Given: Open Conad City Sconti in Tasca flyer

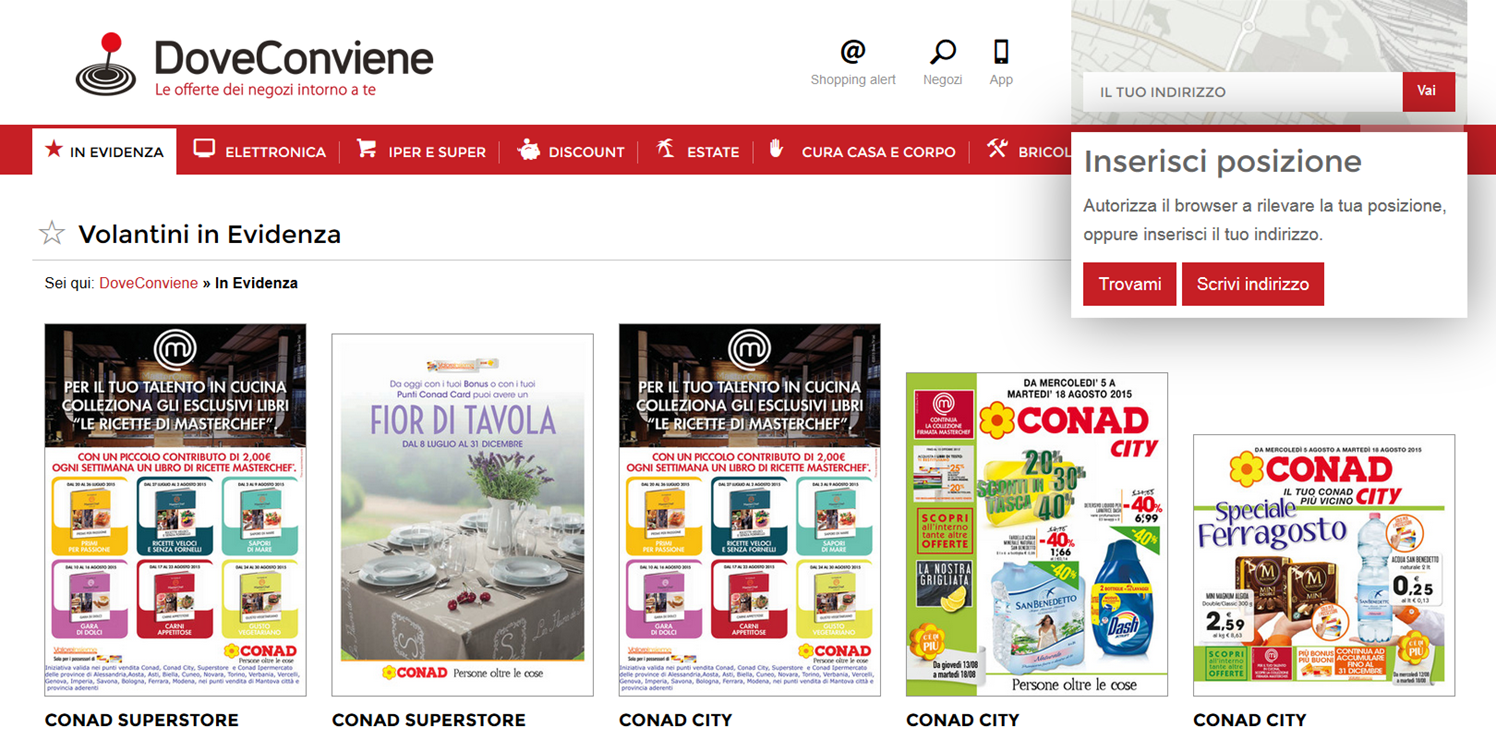Looking at the screenshot, I should point(1037,534).
